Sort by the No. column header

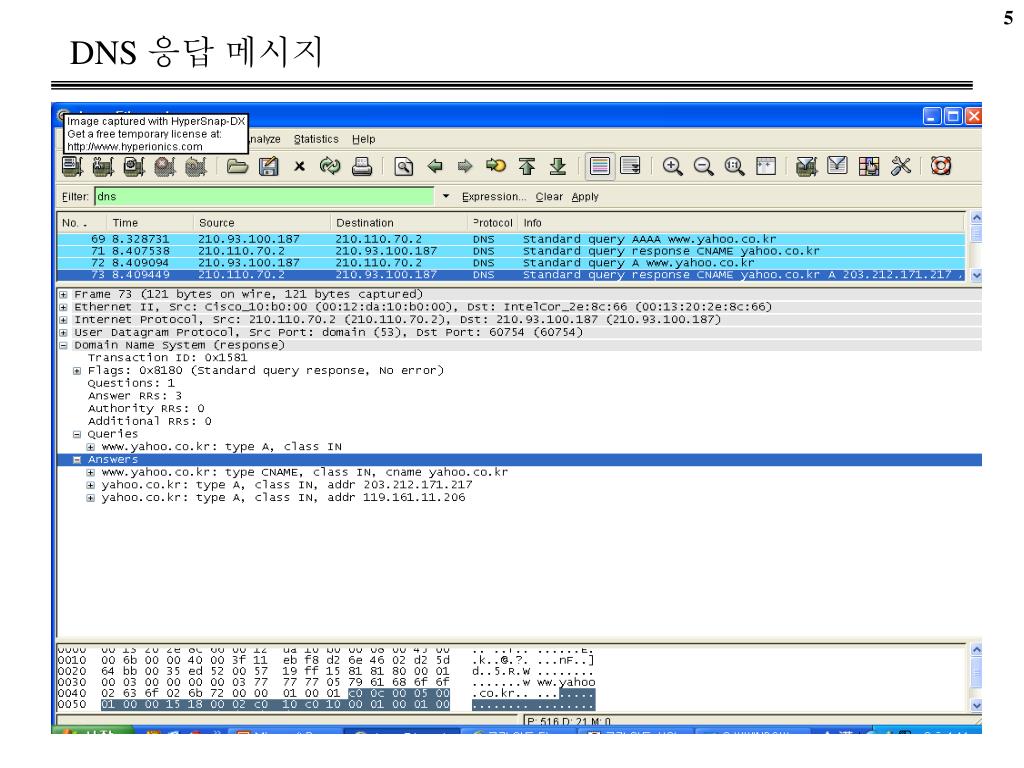pos(82,223)
